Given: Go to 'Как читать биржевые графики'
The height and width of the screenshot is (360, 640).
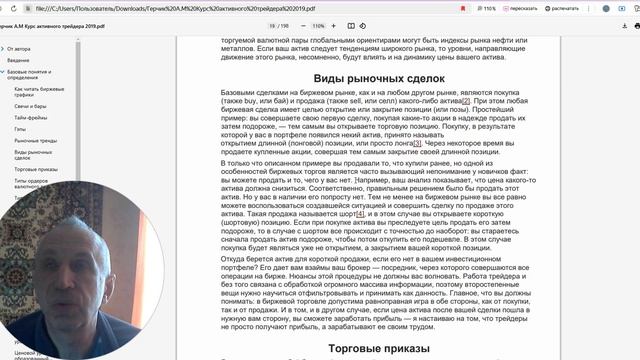Looking at the screenshot, I should 39,91.
